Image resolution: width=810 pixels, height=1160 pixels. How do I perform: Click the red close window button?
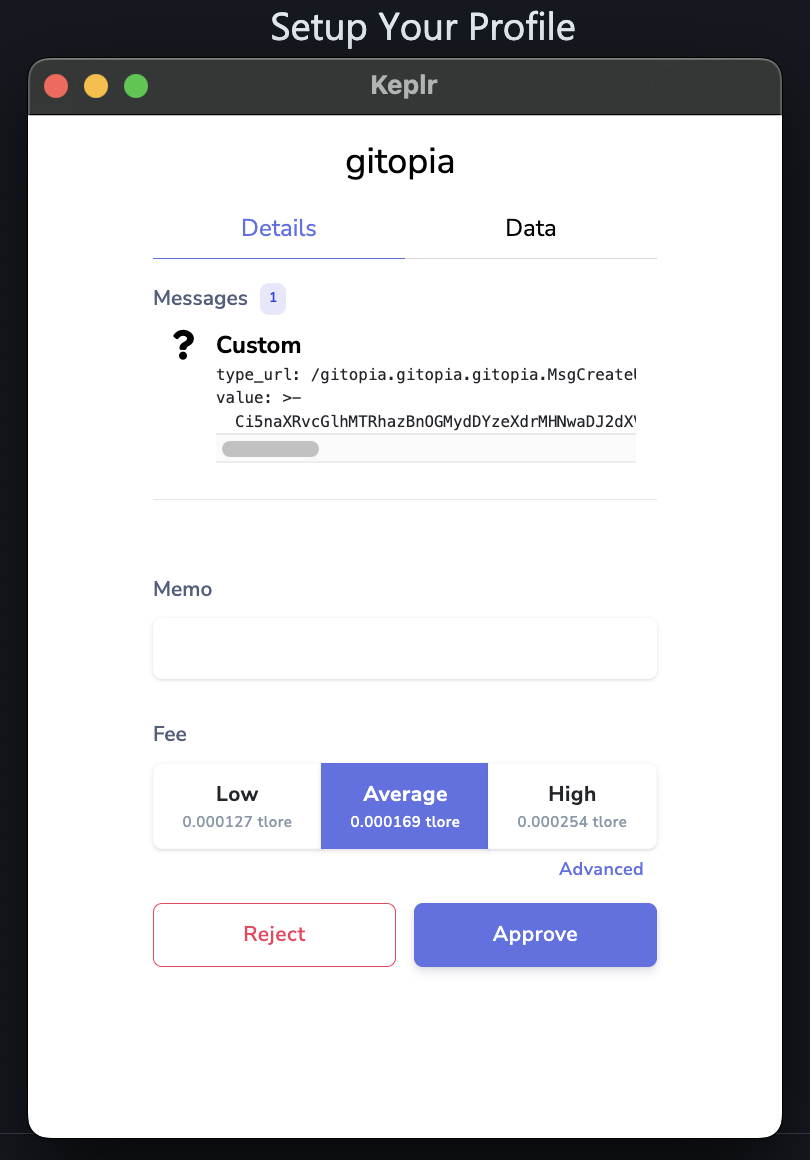[56, 86]
